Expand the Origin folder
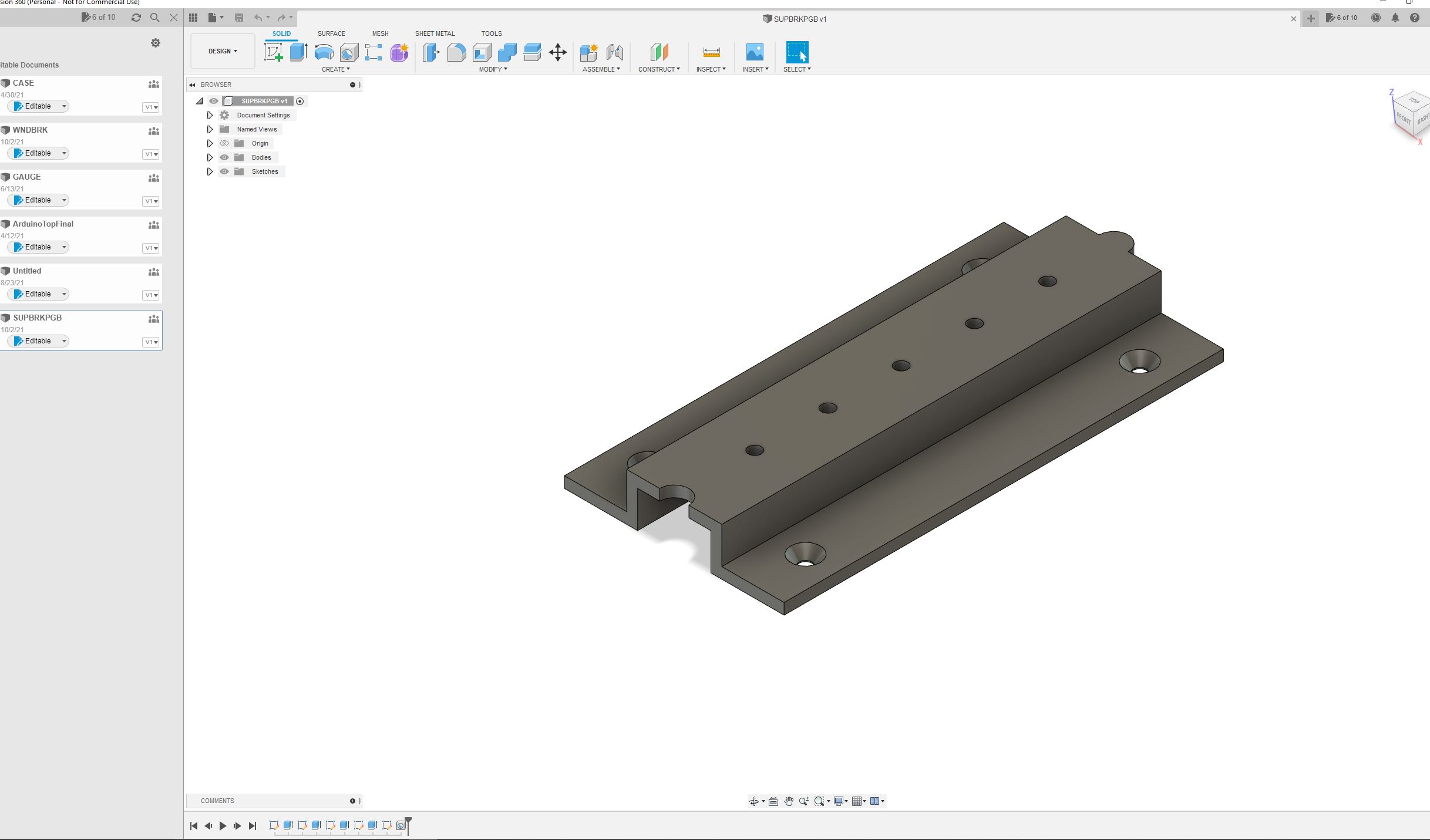The height and width of the screenshot is (840, 1430). pos(210,143)
